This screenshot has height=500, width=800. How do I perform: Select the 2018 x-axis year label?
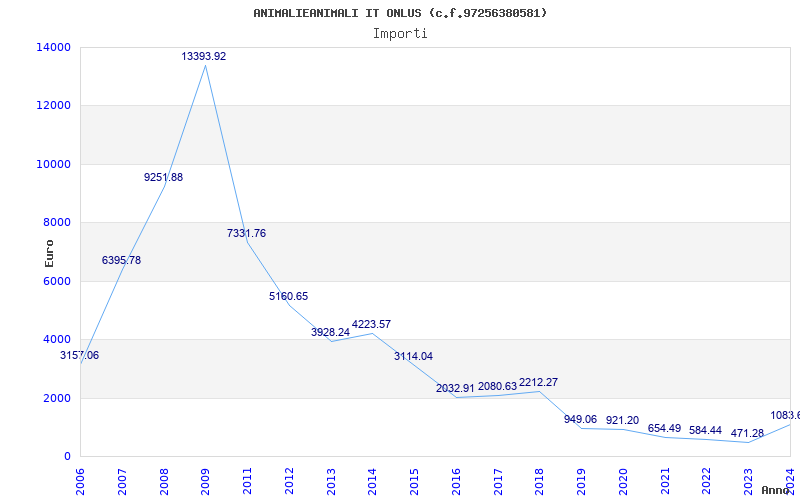[540, 482]
